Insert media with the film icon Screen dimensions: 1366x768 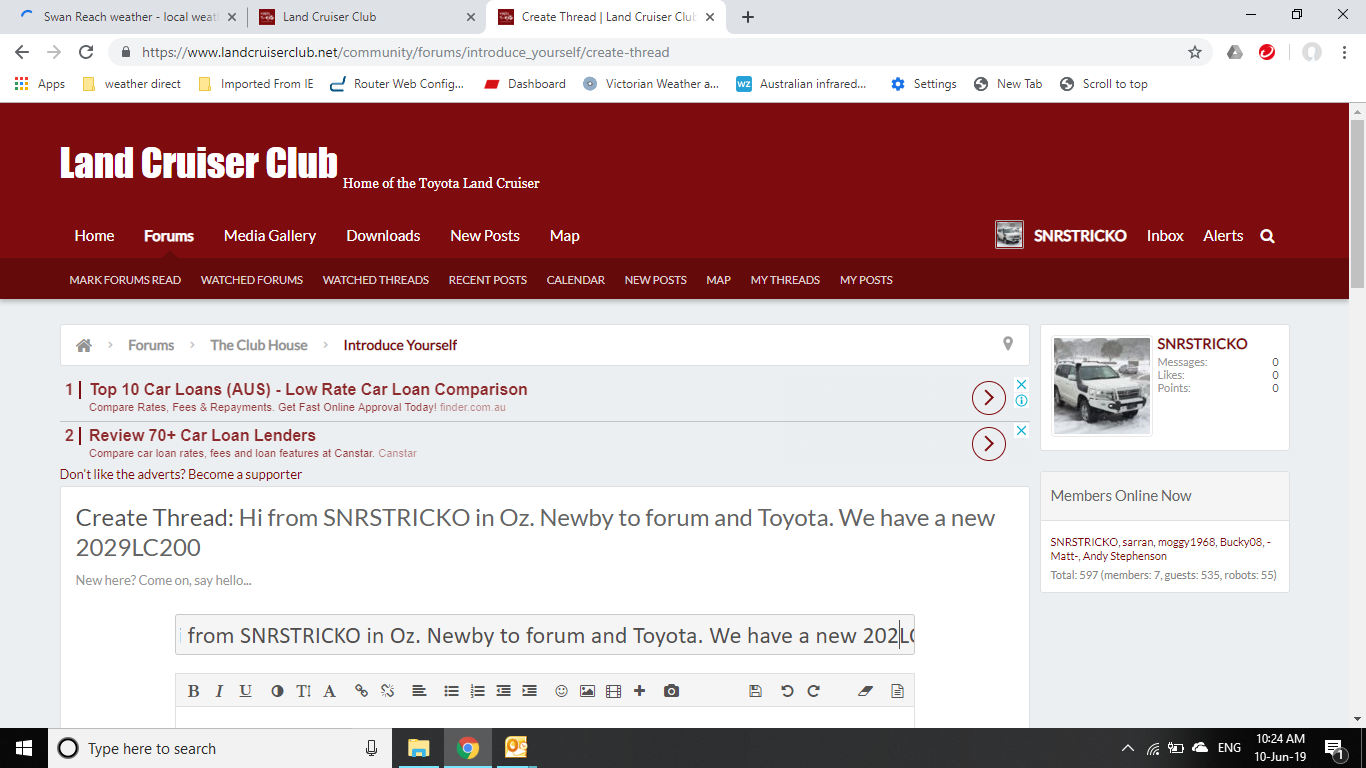[x=614, y=691]
